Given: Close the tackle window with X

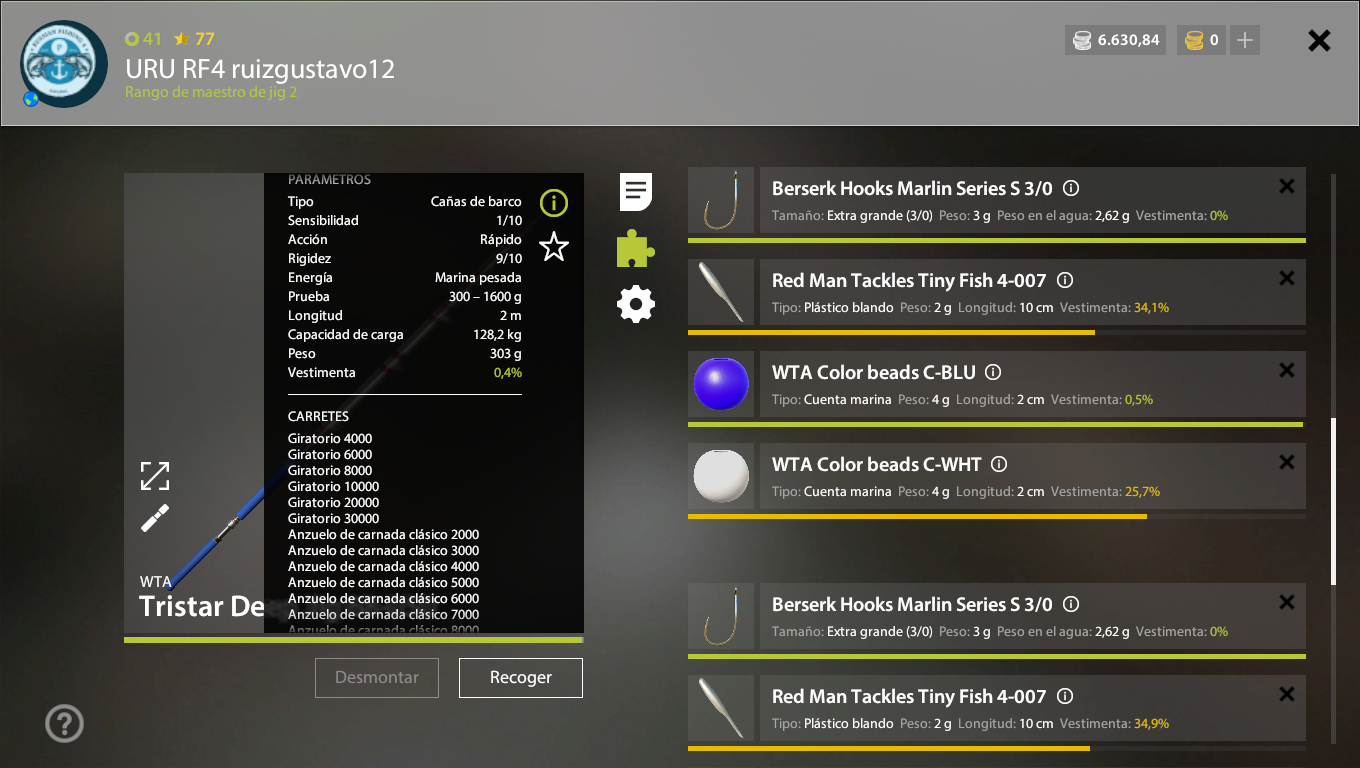Looking at the screenshot, I should coord(1320,40).
